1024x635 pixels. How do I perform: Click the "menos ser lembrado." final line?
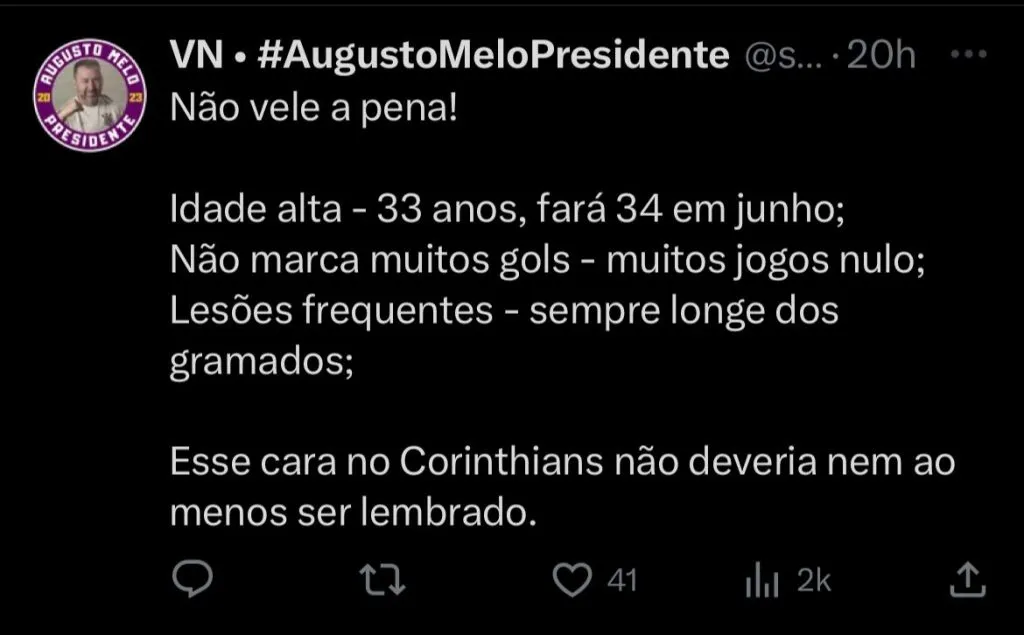(349, 513)
